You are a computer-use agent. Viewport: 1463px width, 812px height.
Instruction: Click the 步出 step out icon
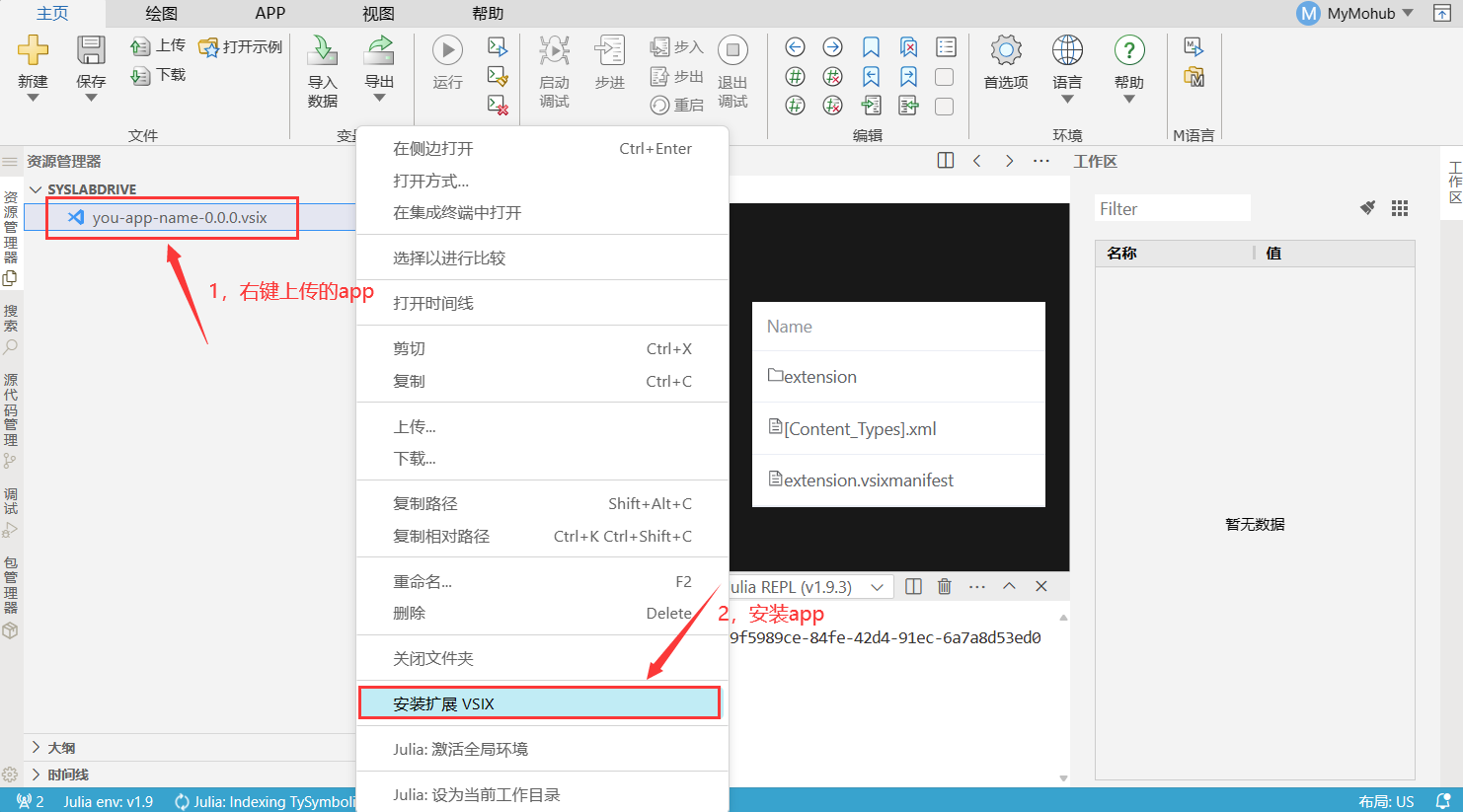click(659, 76)
